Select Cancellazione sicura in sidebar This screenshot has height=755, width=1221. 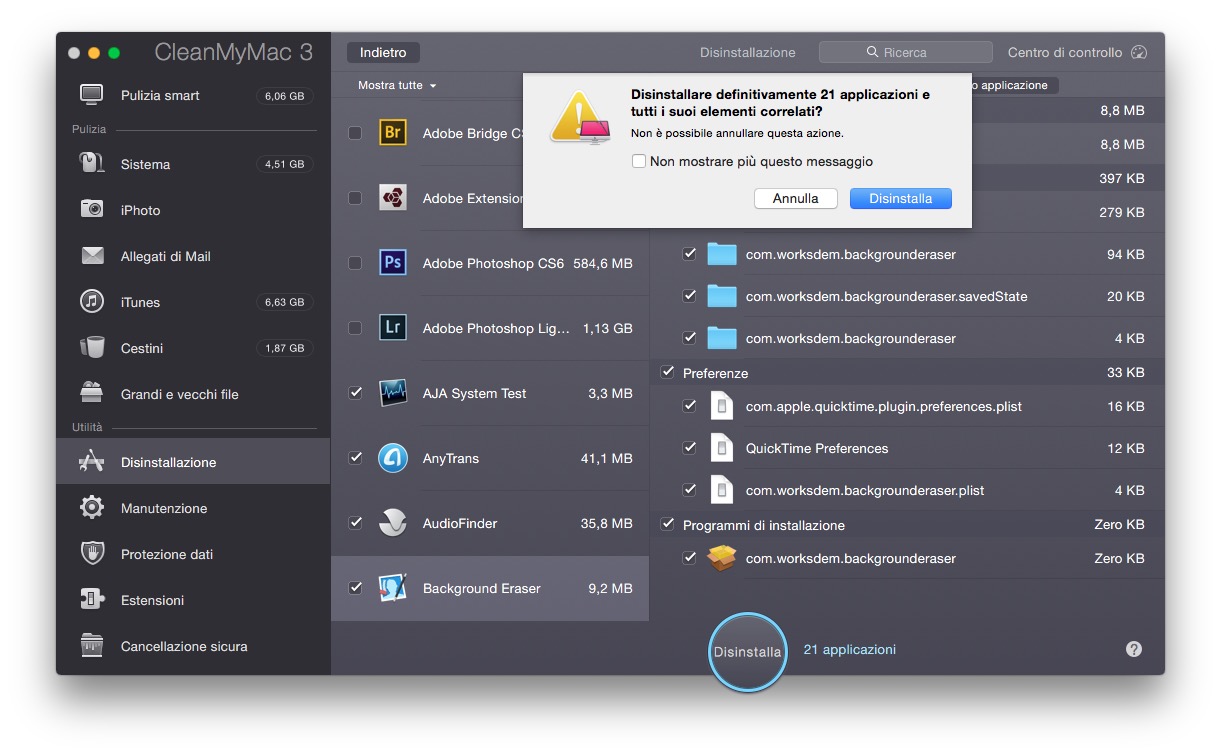(193, 646)
